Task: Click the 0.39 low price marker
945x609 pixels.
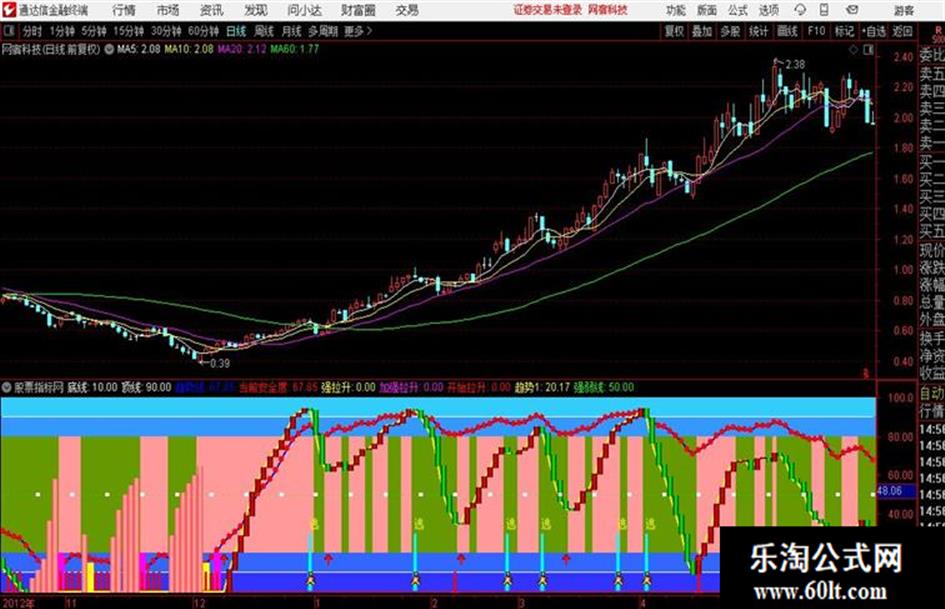Action: (219, 363)
